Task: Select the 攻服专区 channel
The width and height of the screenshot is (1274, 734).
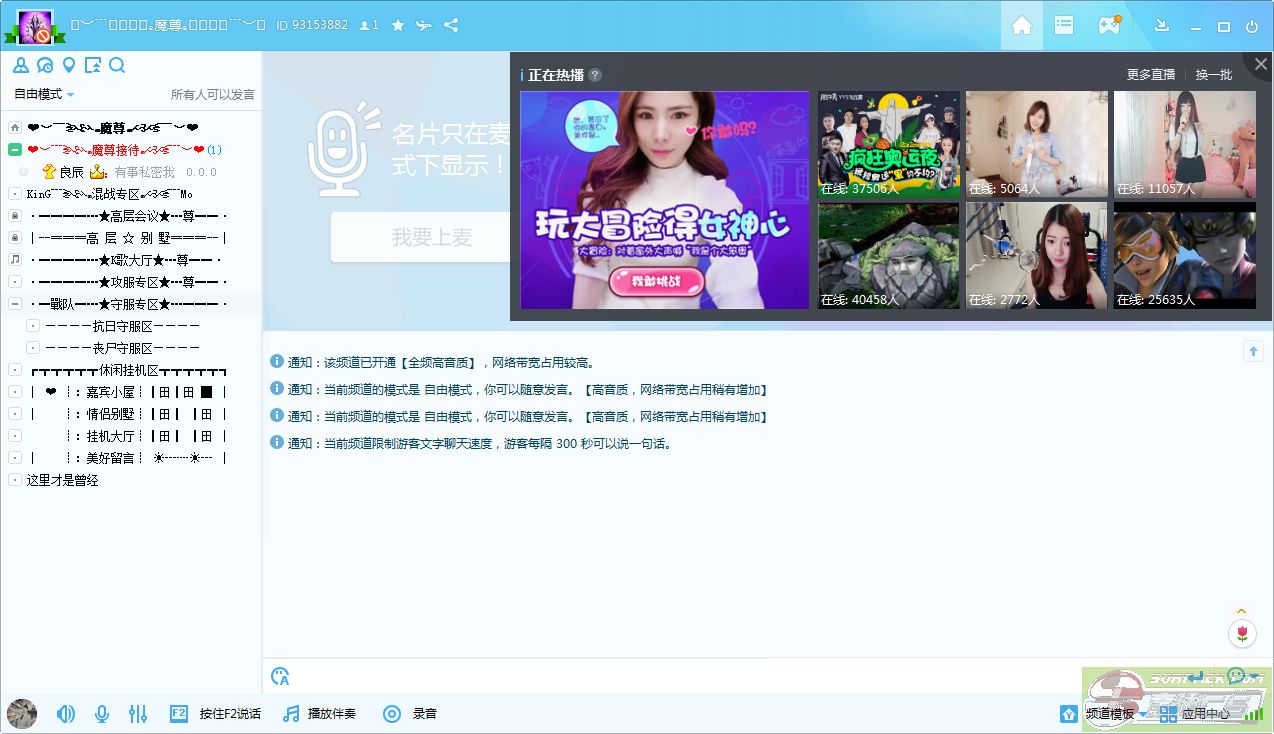Action: (130, 282)
